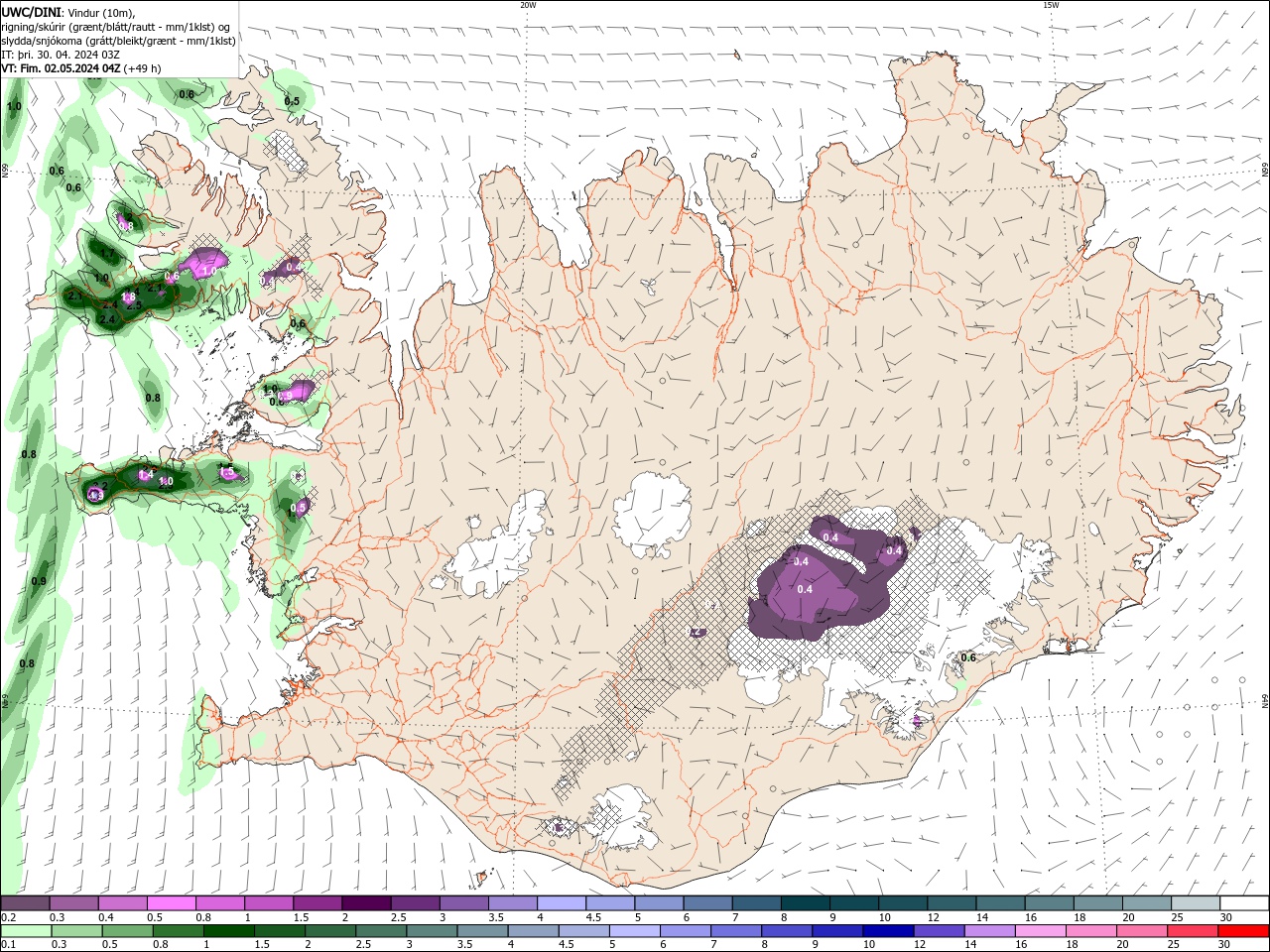Screen dimensions: 1270x952
Task: Click the '2.1' precipitation value off the Westfjords
Action: (x=75, y=296)
